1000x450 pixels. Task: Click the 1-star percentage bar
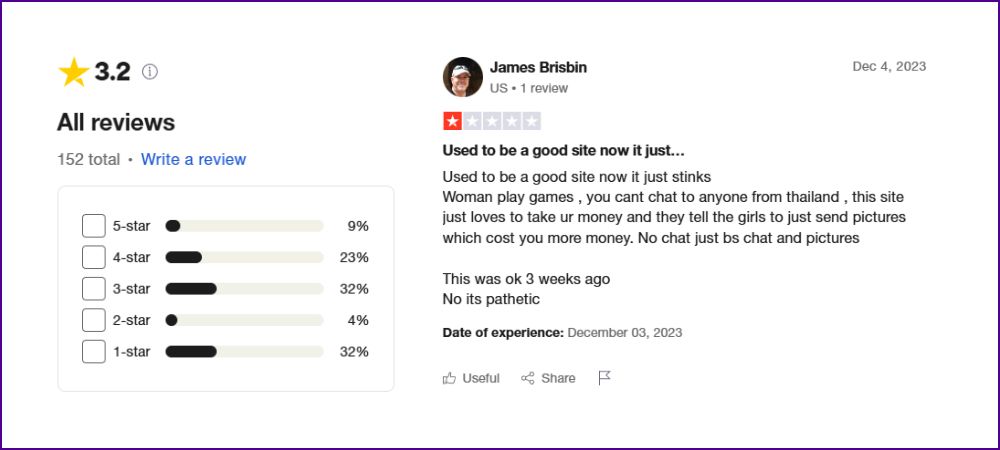tap(244, 352)
